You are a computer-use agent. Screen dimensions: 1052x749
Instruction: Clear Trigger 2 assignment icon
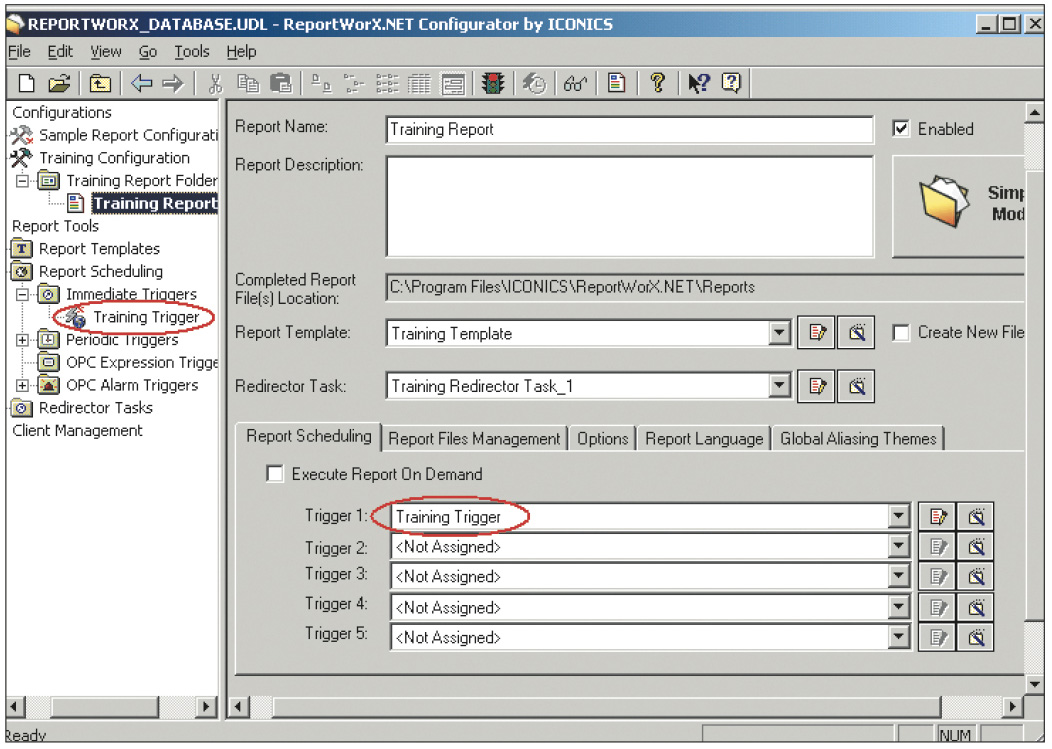[976, 547]
